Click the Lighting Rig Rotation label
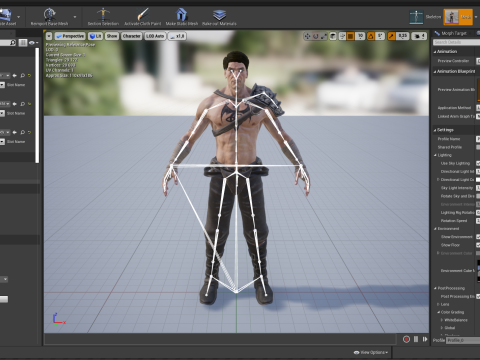Viewport: 480px width, 360px height. (457, 213)
